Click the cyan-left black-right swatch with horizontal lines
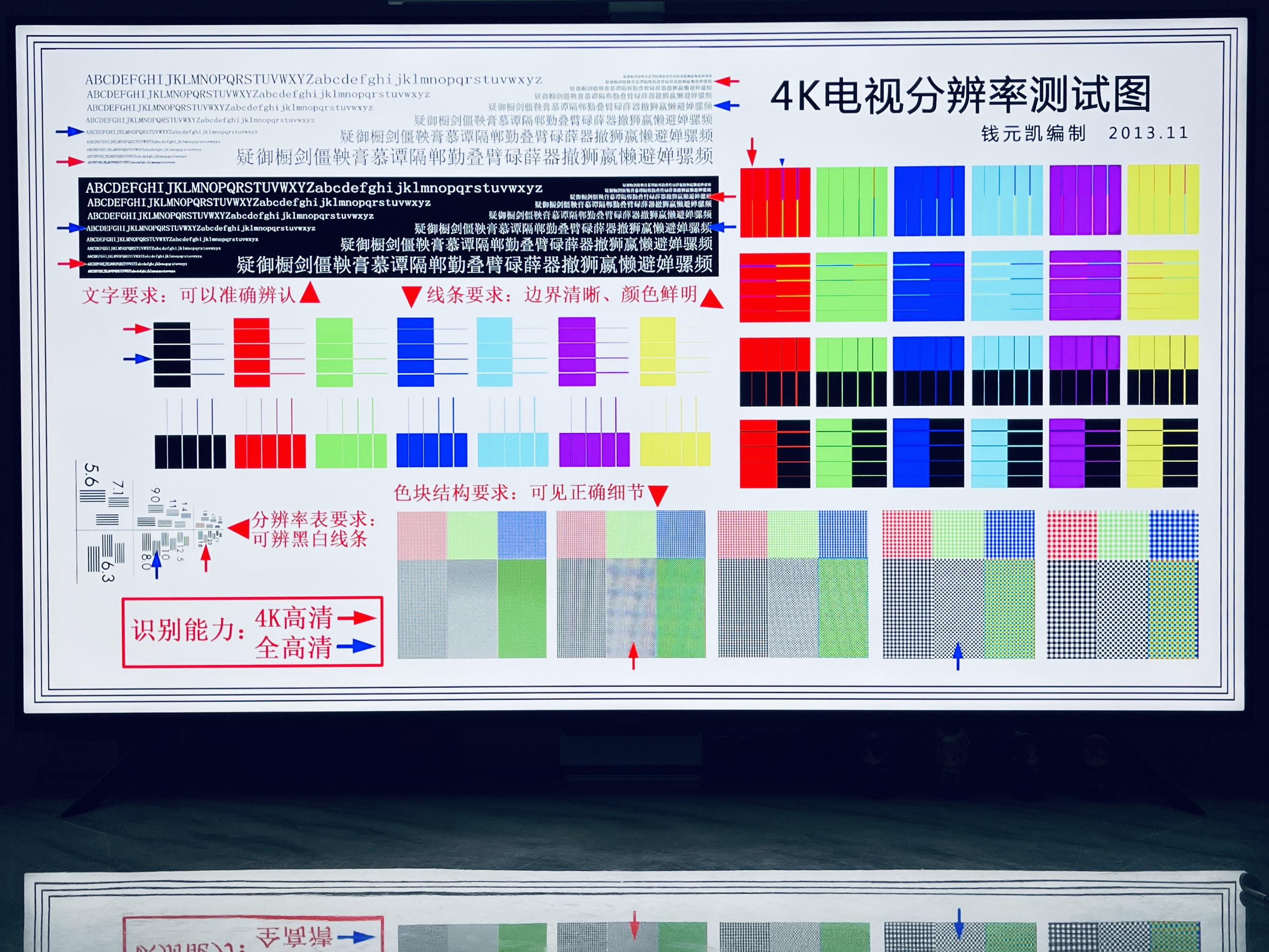 [x=1007, y=454]
